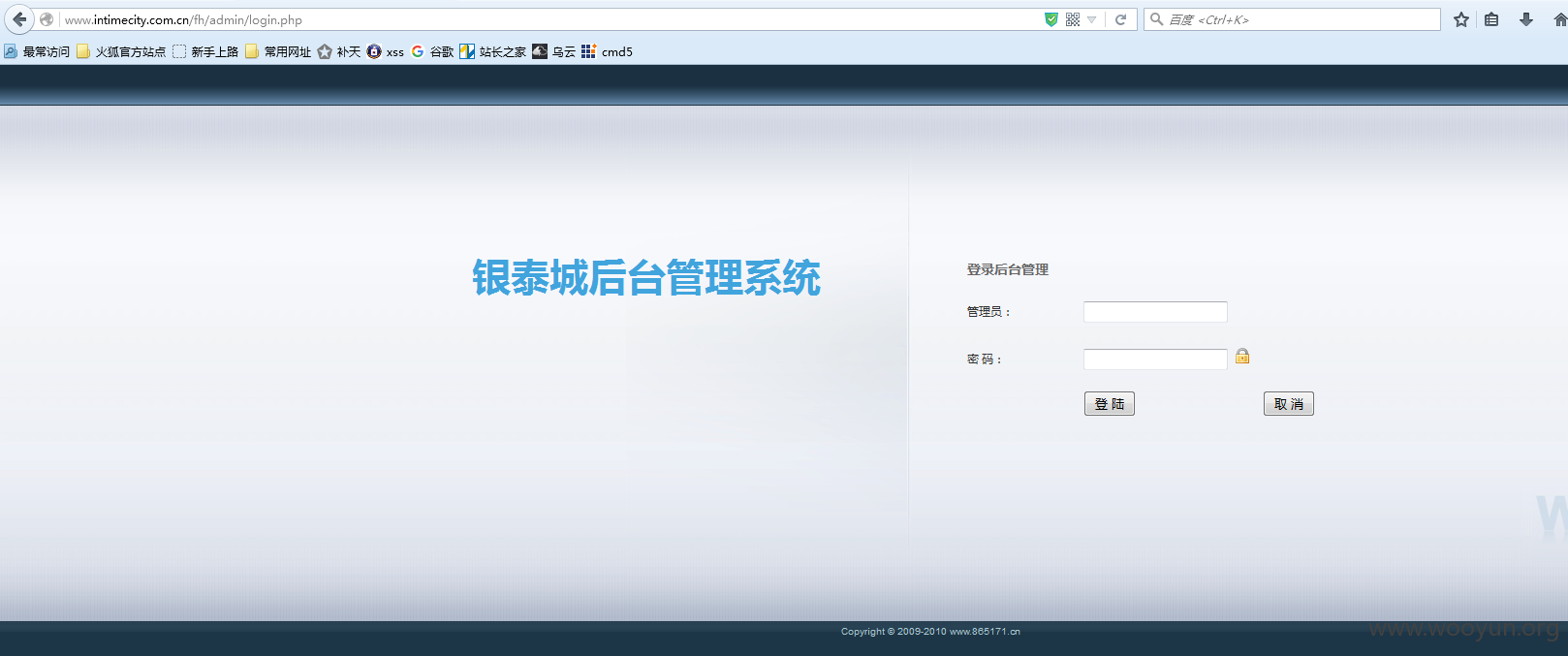Image resolution: width=1568 pixels, height=656 pixels.
Task: Click the 登录后台管理 title text
Action: coord(1008,269)
